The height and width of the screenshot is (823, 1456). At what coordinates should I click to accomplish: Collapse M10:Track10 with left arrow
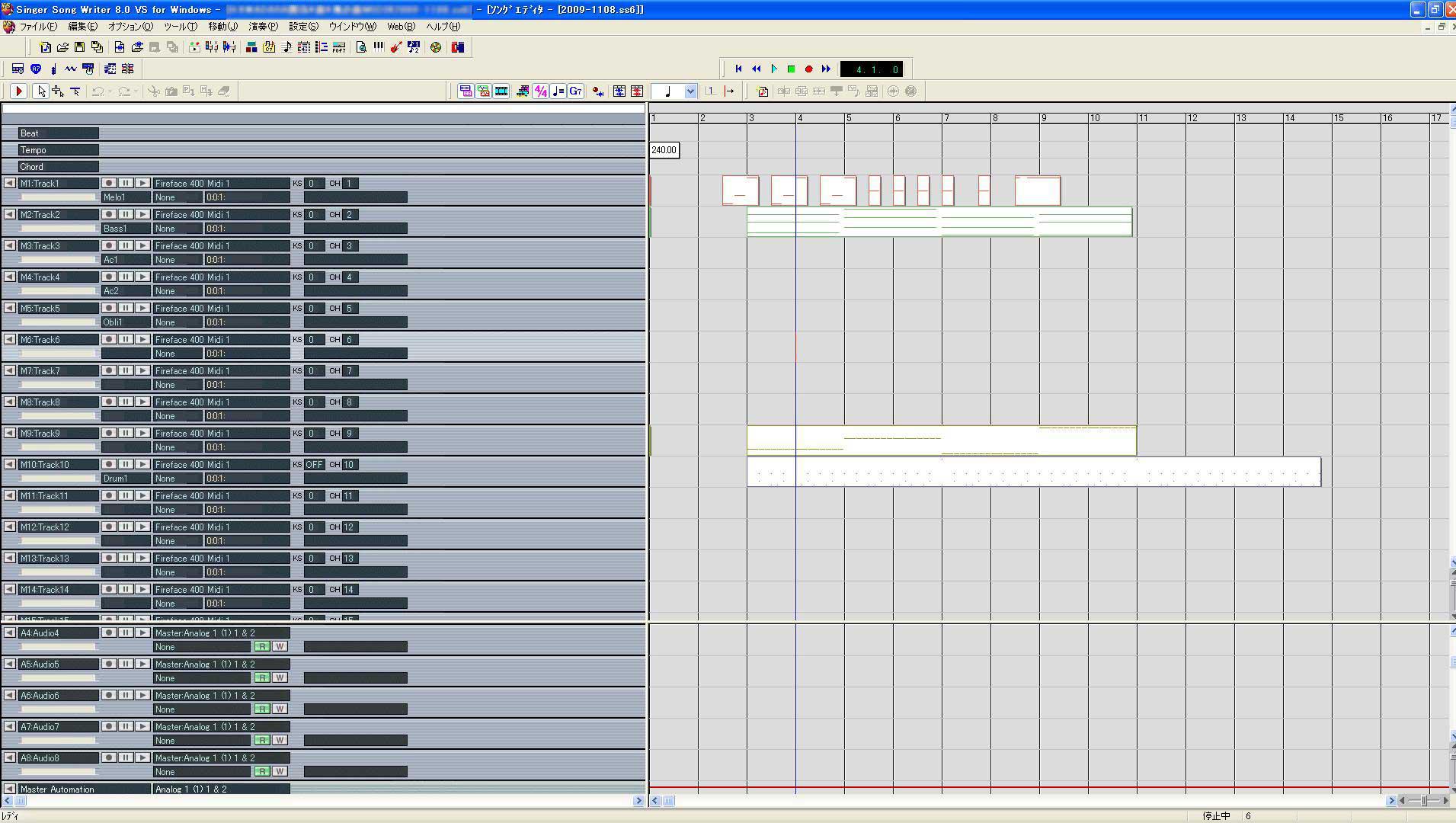9,464
